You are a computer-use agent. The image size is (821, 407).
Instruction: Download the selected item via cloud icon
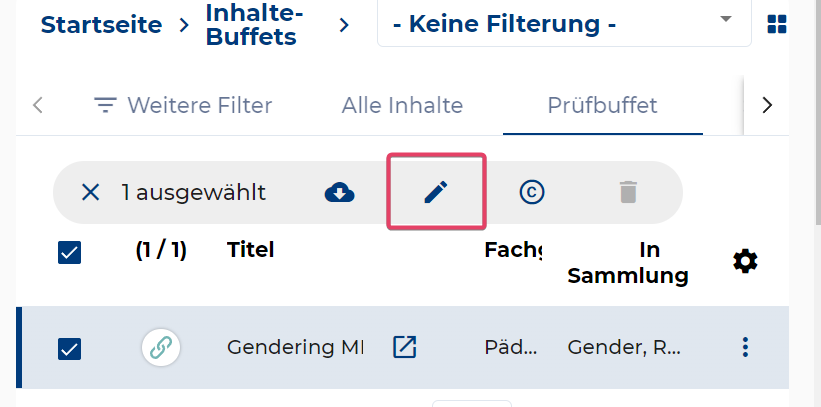click(340, 192)
